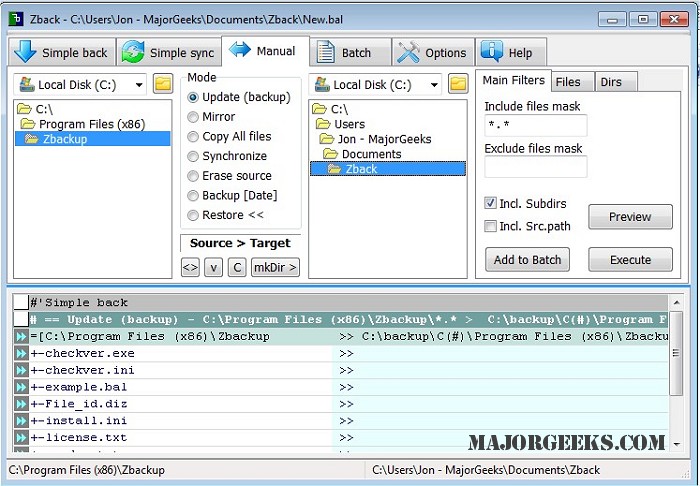Click the C button below Source > Target
Viewport: 700px width, 486px height.
237,267
